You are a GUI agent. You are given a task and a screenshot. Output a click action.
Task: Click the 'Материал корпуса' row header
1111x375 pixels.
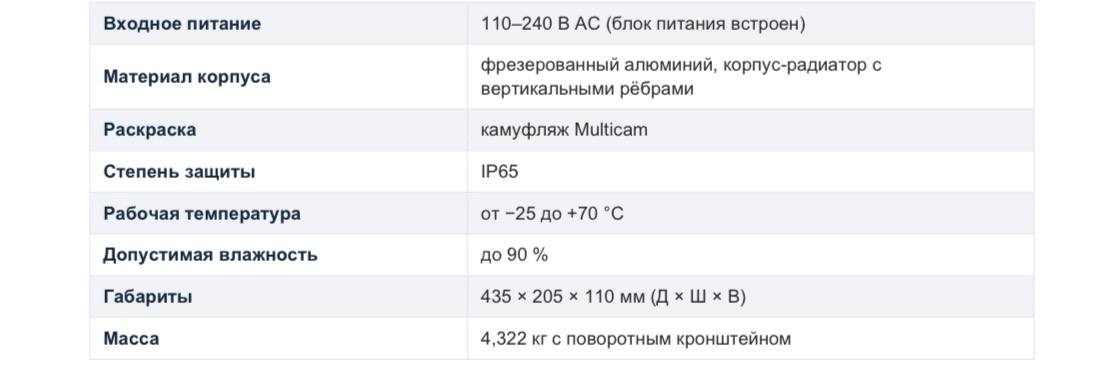tap(278, 77)
